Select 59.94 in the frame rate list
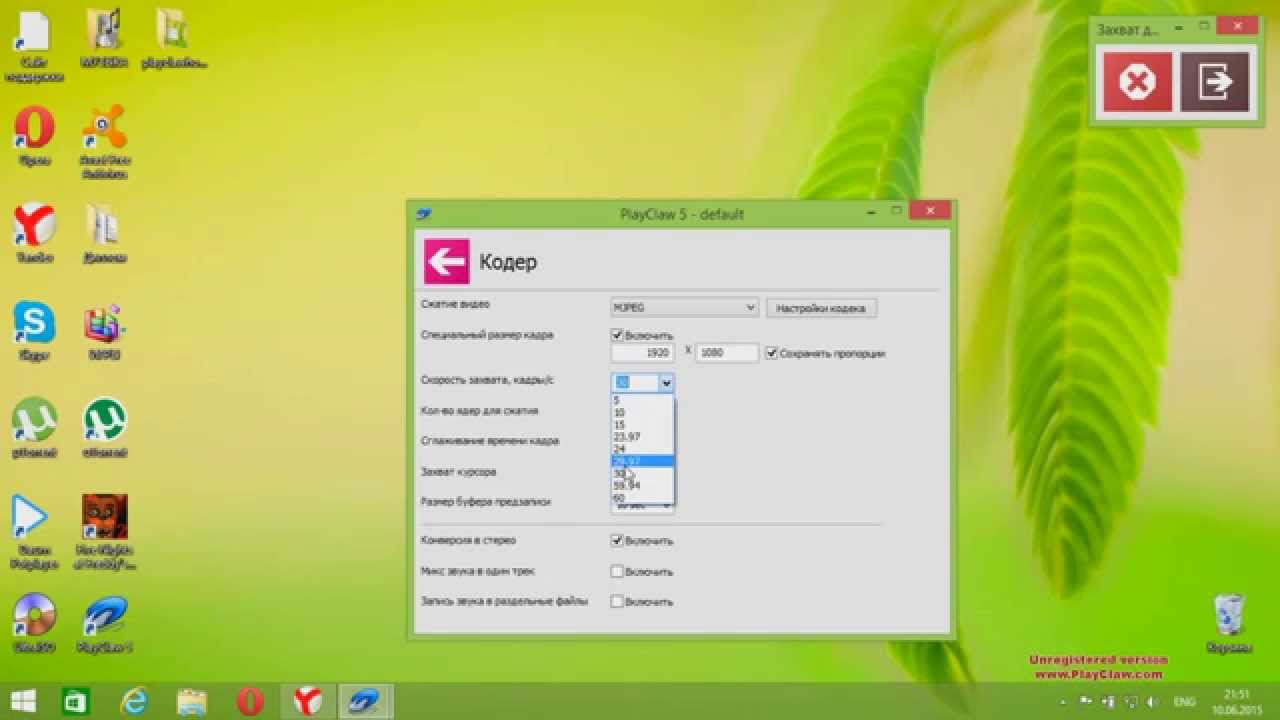This screenshot has height=720, width=1280. (643, 485)
